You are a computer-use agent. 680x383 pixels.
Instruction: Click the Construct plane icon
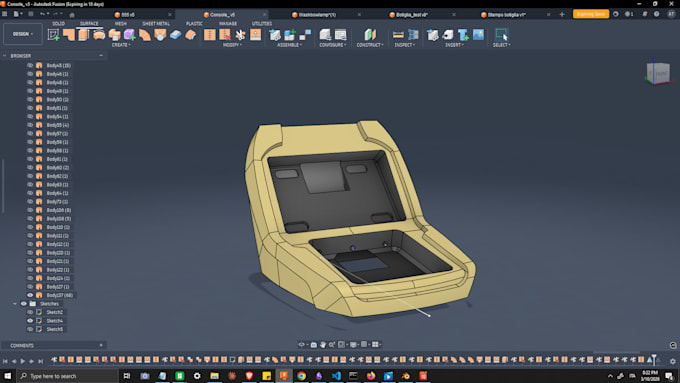tap(370, 35)
